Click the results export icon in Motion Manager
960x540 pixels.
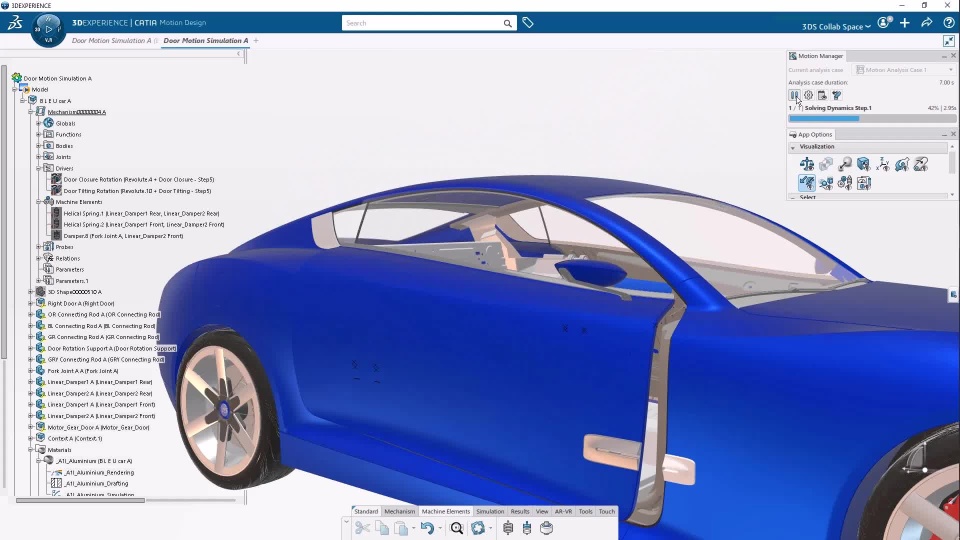[822, 95]
